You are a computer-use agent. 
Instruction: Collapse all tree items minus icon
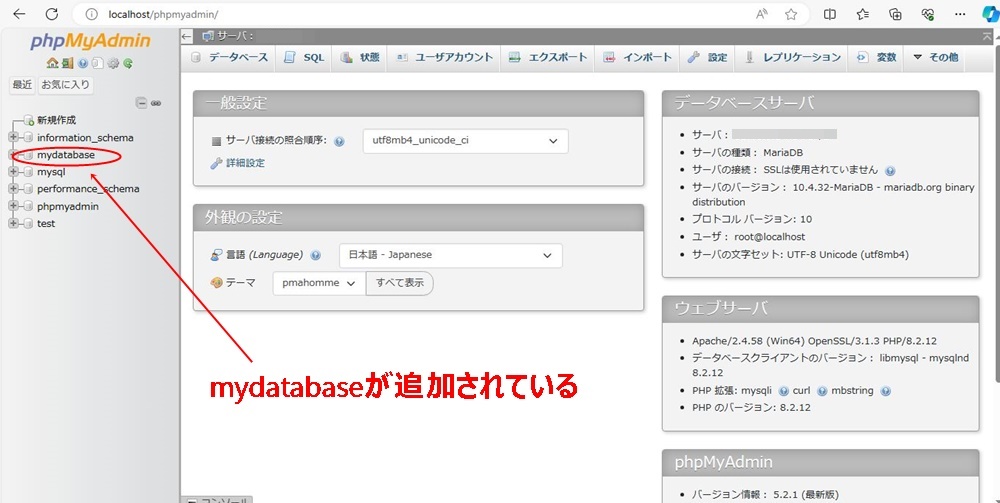[142, 103]
